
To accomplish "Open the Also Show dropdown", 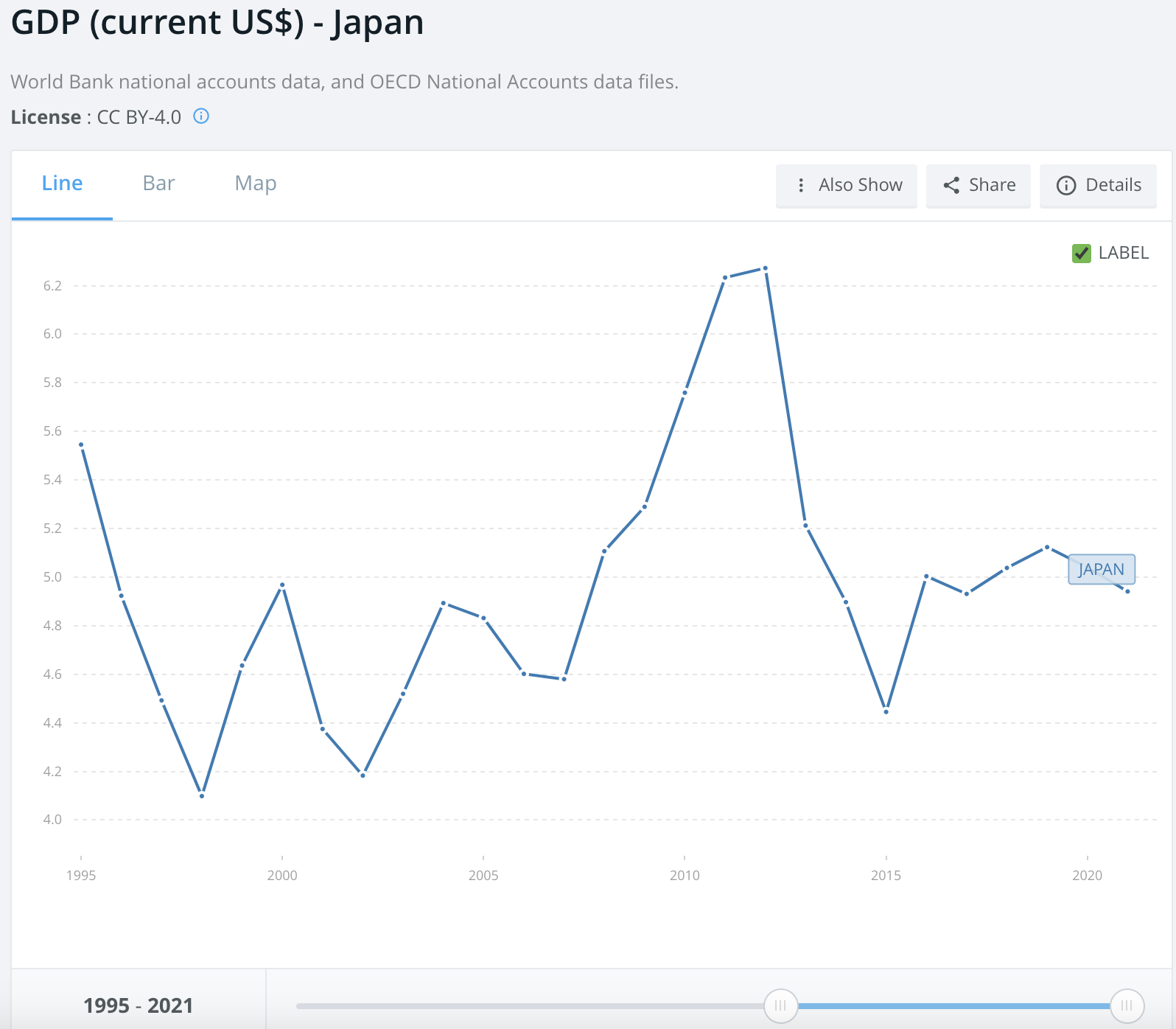I will [x=847, y=185].
